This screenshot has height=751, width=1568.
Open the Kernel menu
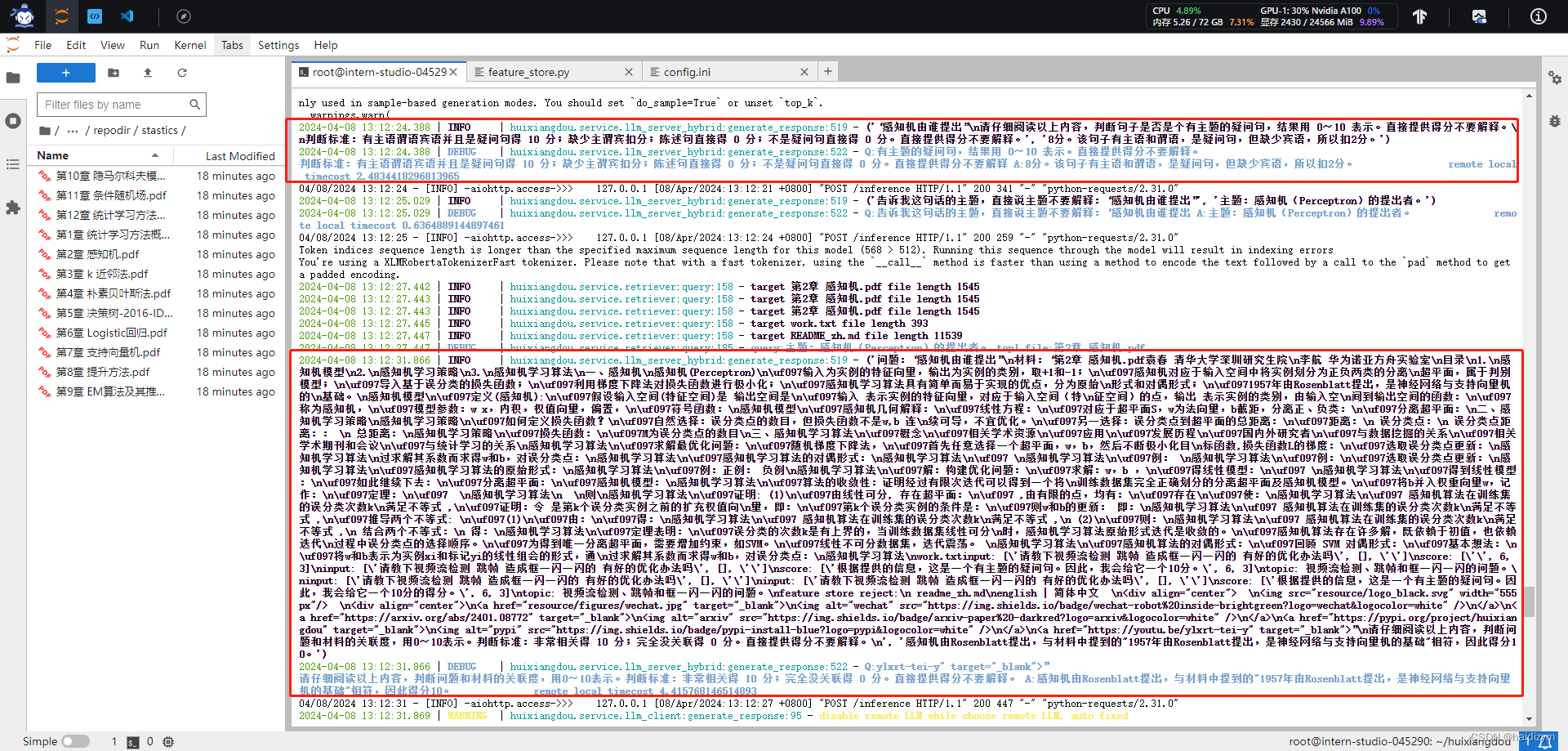click(x=190, y=45)
